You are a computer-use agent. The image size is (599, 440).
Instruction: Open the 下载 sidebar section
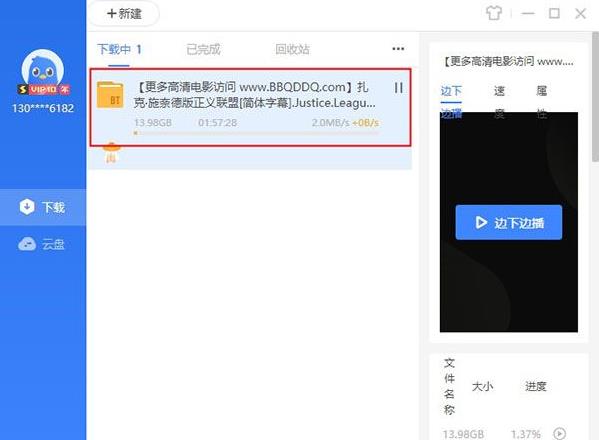click(x=43, y=207)
